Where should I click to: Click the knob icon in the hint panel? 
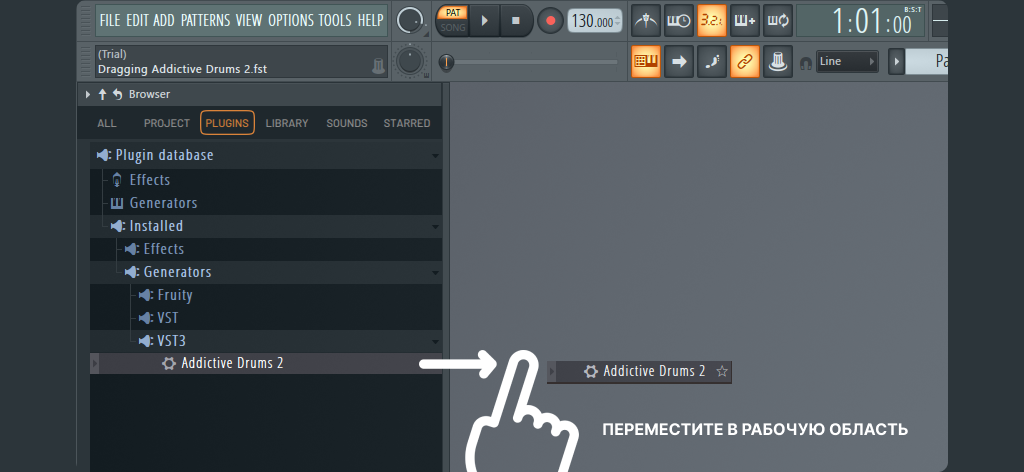coord(379,66)
